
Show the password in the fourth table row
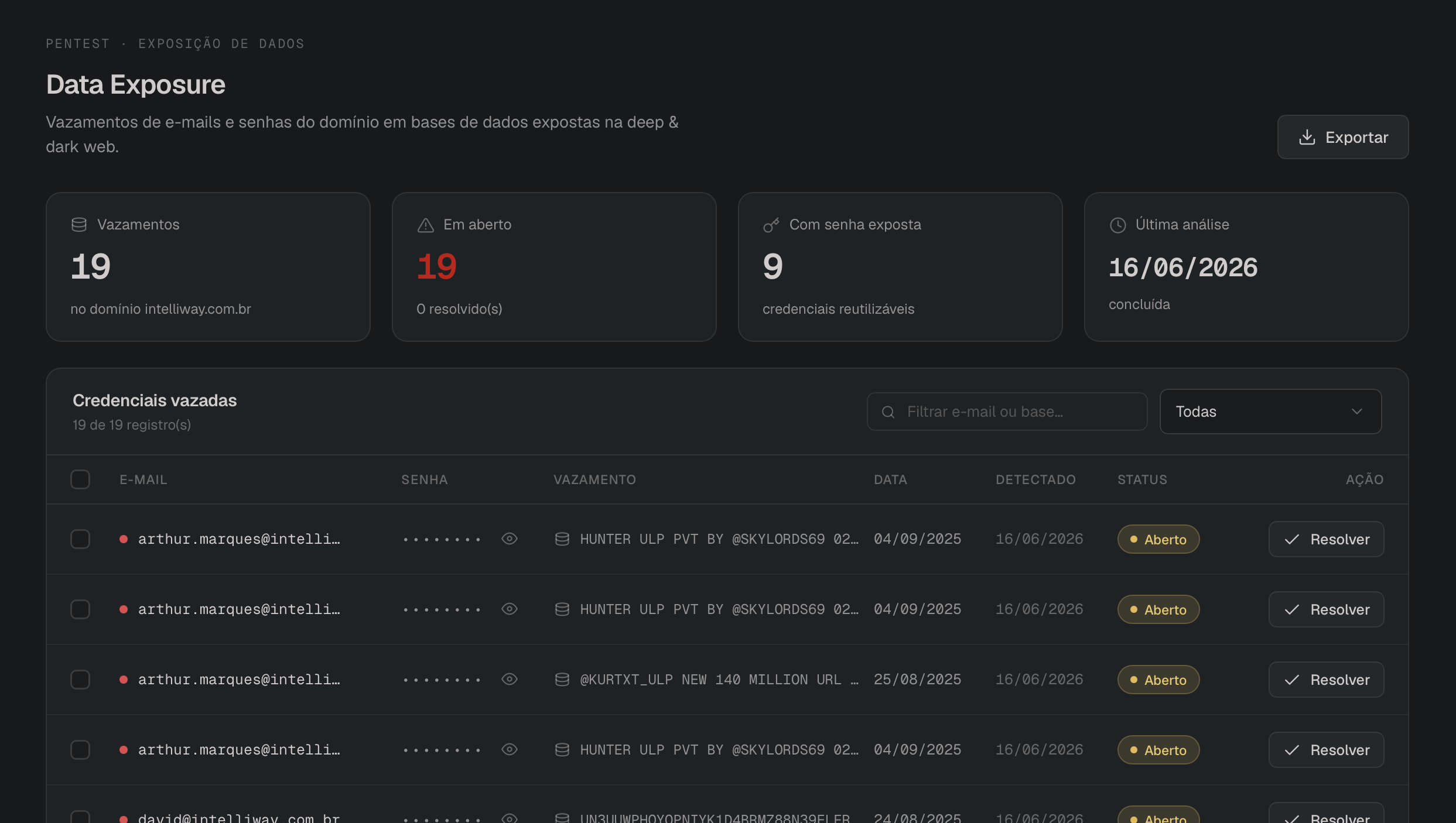click(510, 749)
